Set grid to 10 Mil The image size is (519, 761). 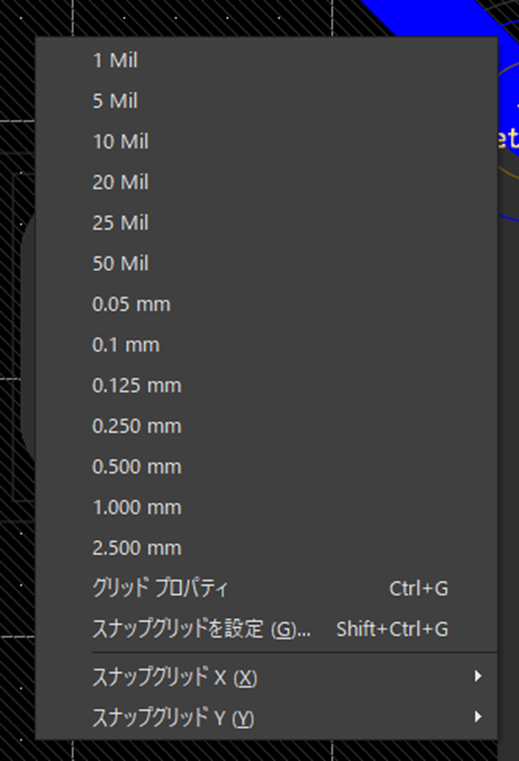(x=266, y=142)
